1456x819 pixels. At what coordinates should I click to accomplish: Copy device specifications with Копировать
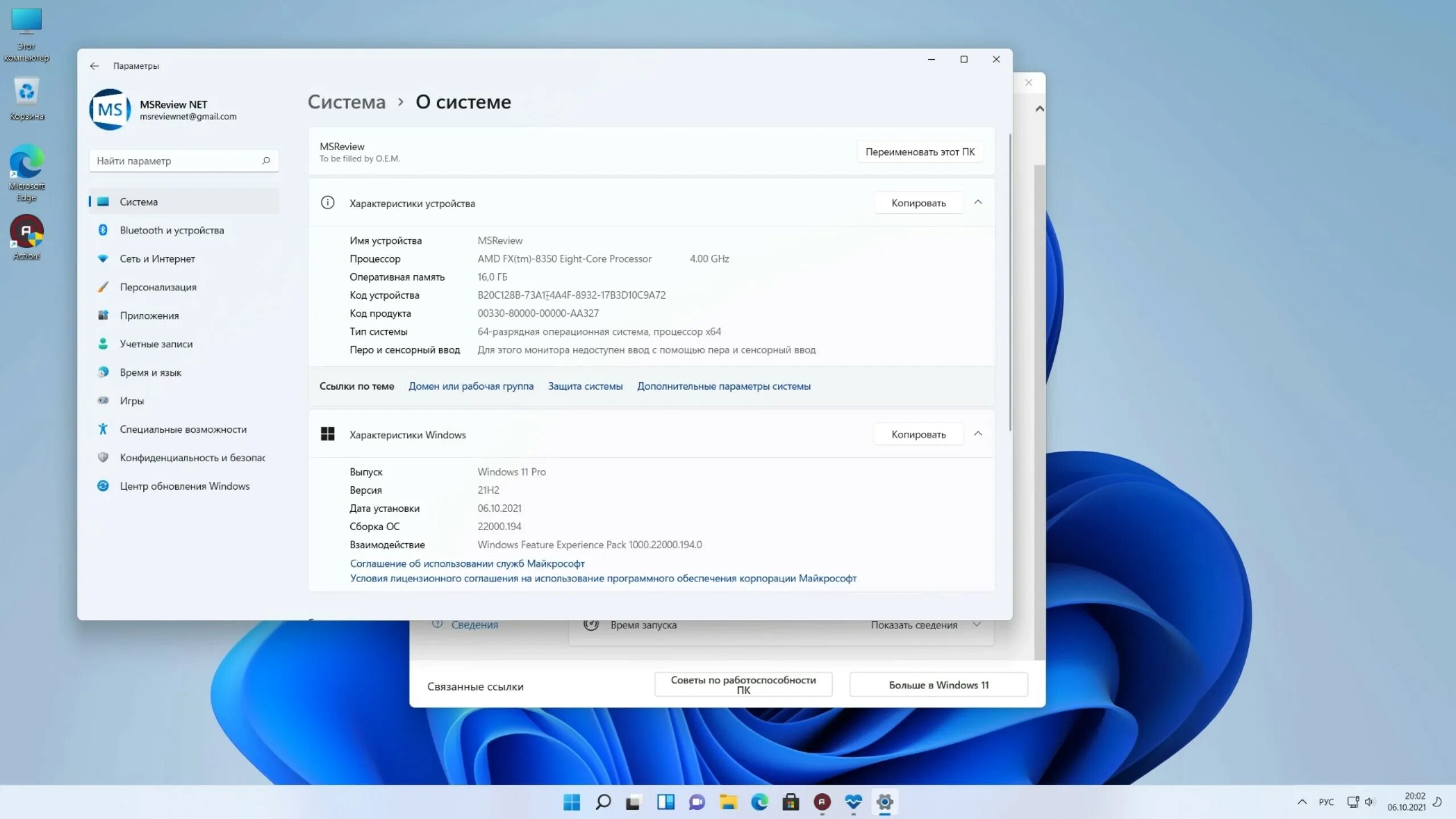919,203
